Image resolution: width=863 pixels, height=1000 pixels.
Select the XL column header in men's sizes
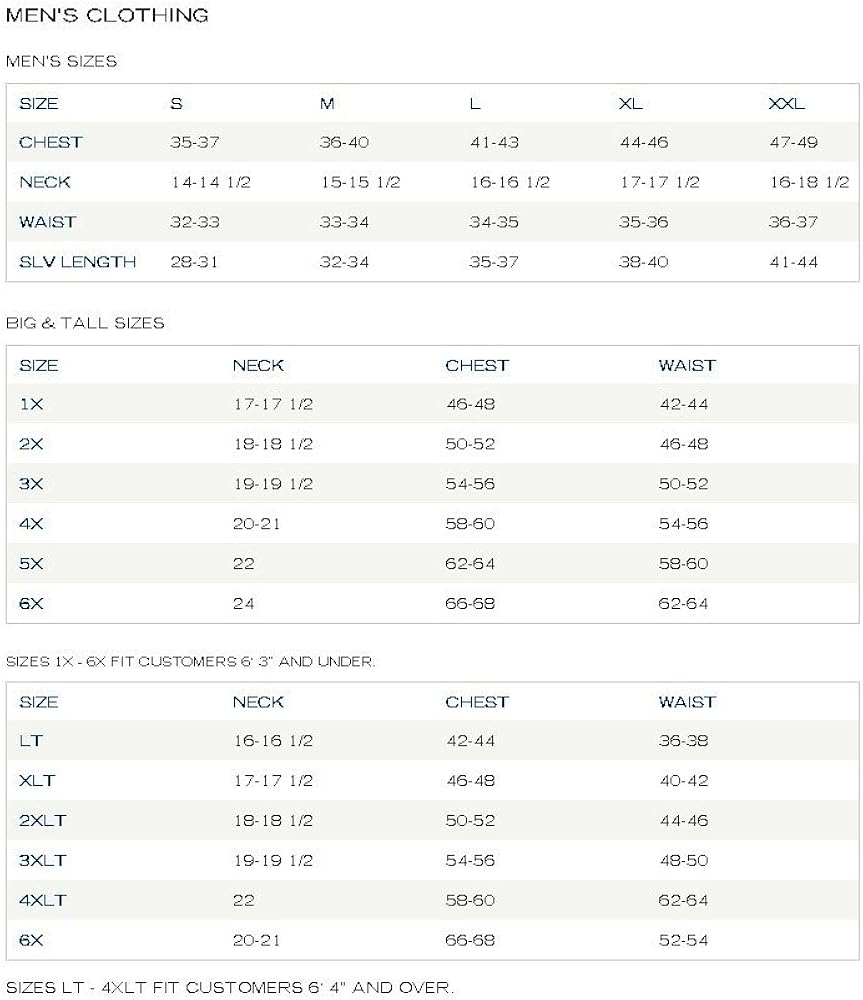(631, 103)
